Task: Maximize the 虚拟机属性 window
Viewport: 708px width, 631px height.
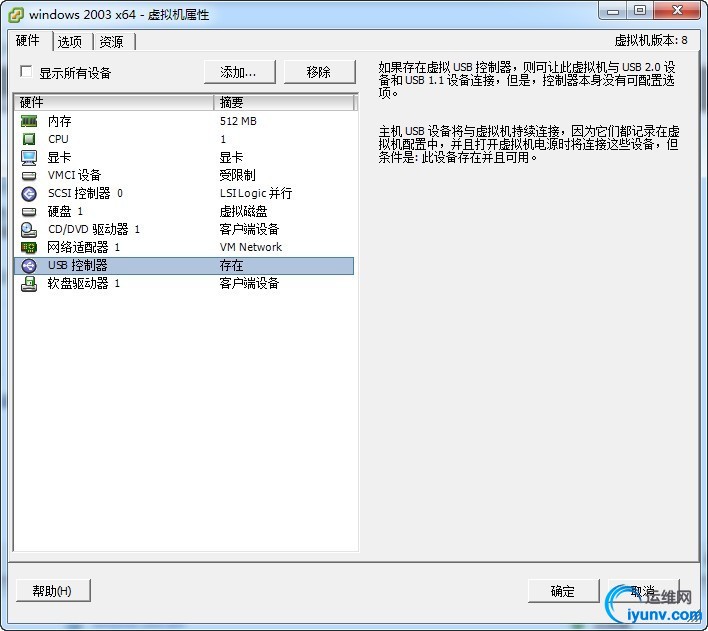Action: pyautogui.click(x=639, y=11)
